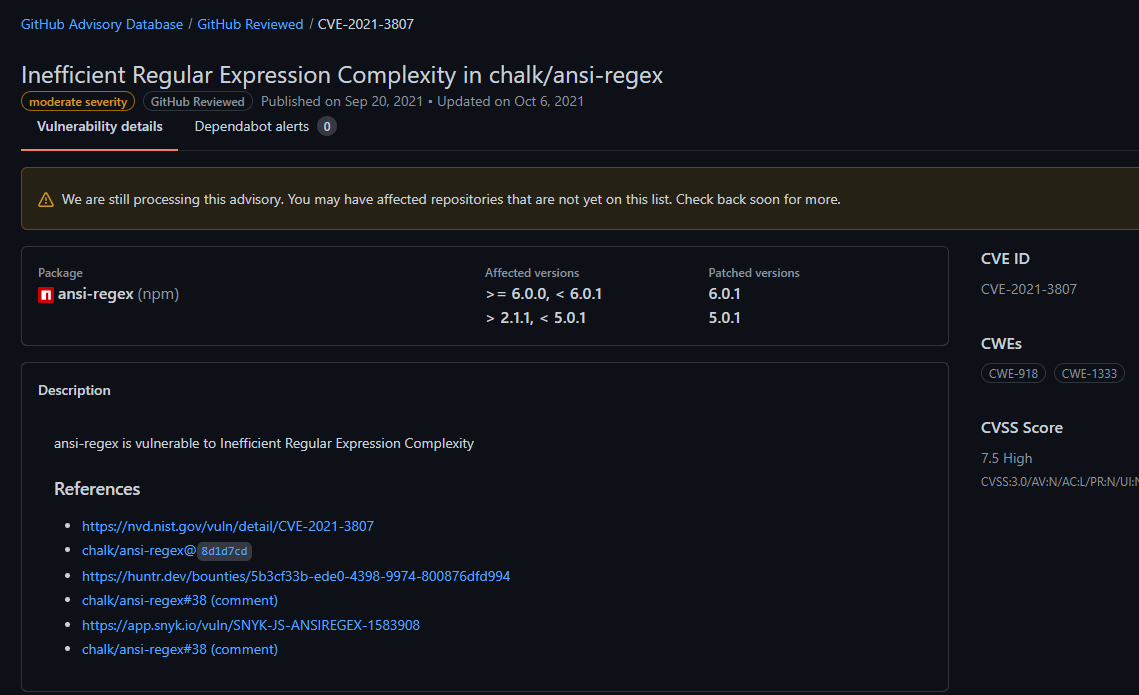This screenshot has height=695, width=1139.
Task: Click the GitHub Reviewed badge next to severity
Action: click(x=197, y=101)
